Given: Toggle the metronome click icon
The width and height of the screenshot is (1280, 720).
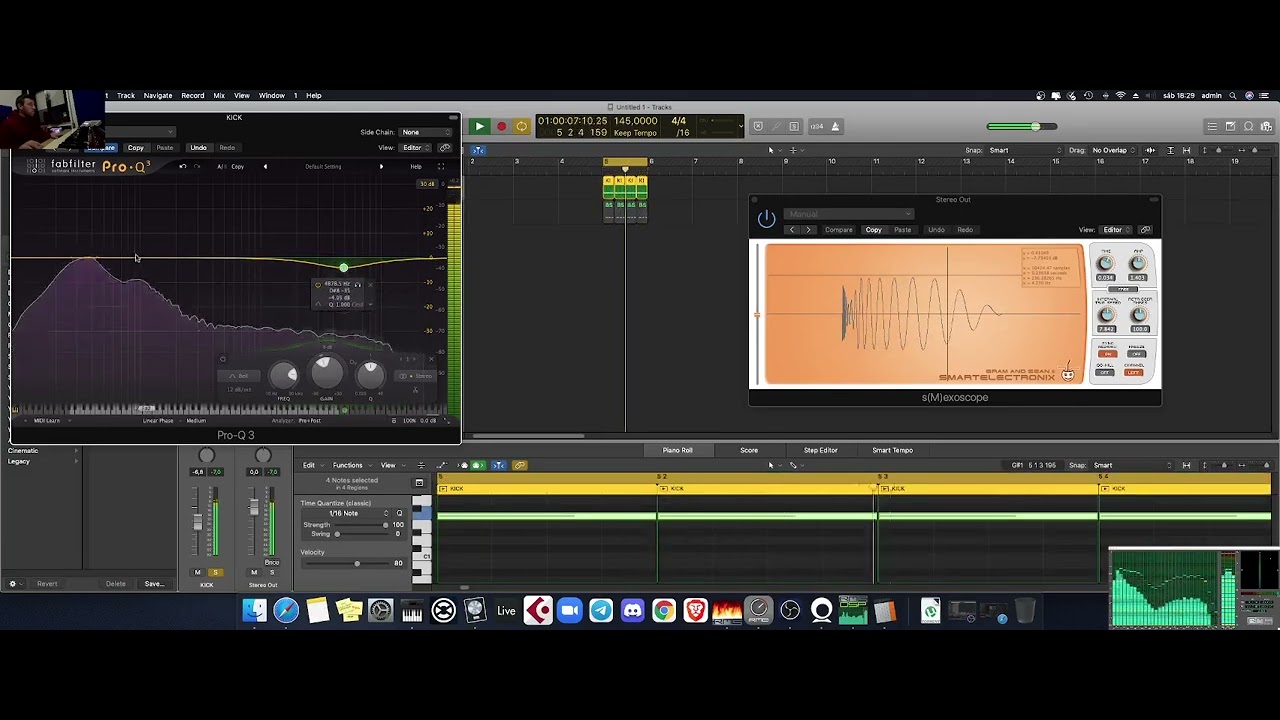Looking at the screenshot, I should point(835,126).
